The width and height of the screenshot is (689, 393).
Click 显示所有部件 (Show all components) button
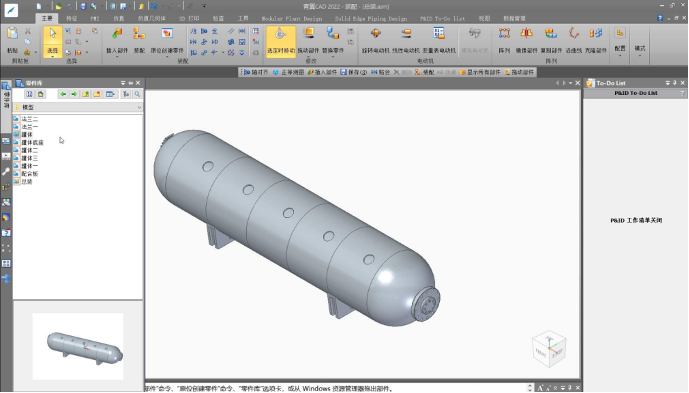pyautogui.click(x=480, y=72)
